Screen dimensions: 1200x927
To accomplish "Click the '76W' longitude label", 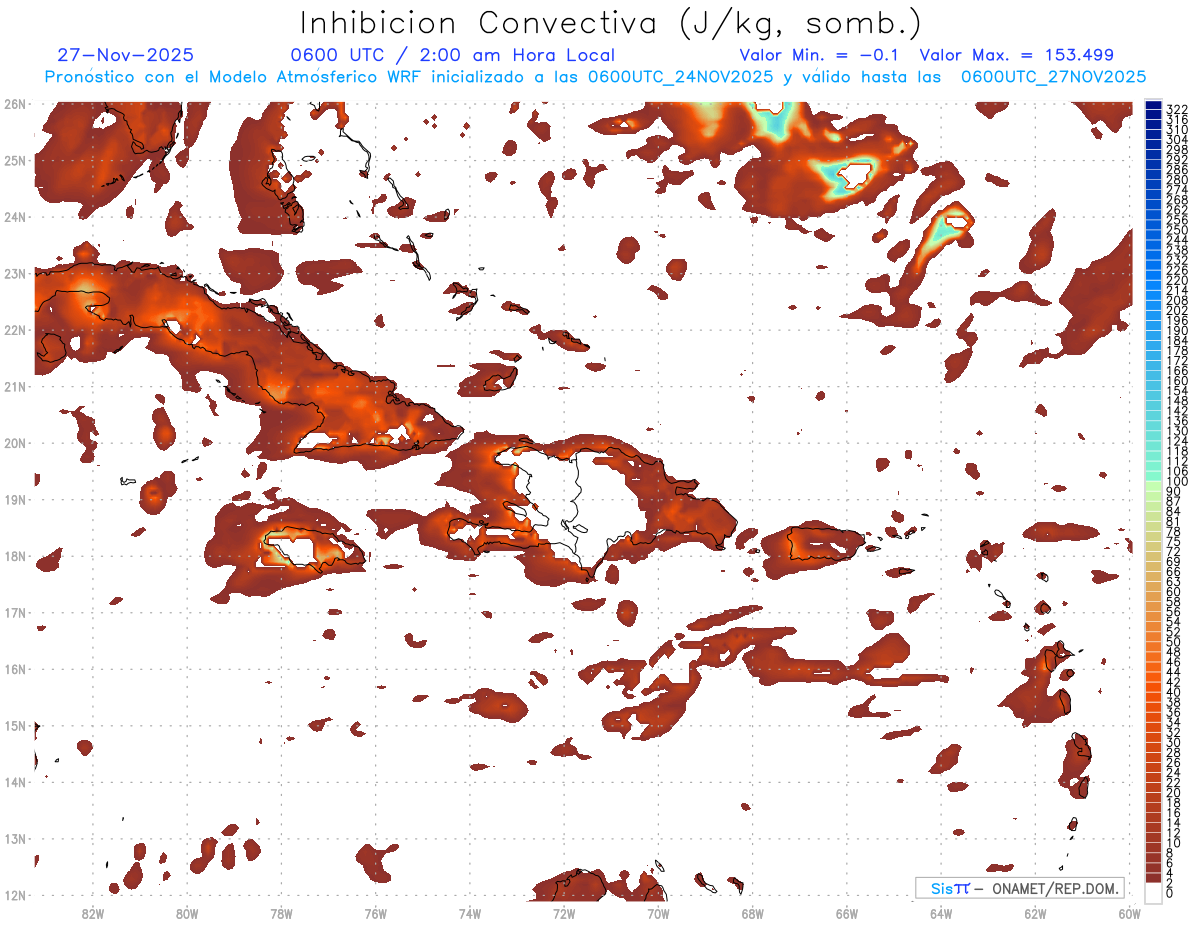I will 376,913.
